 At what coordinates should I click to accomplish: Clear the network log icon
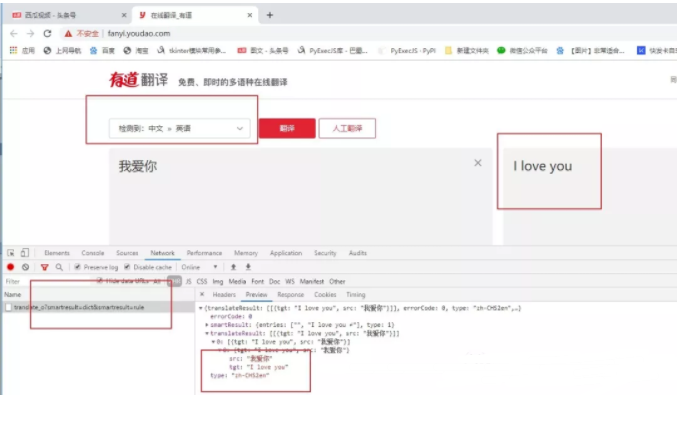[x=26, y=267]
